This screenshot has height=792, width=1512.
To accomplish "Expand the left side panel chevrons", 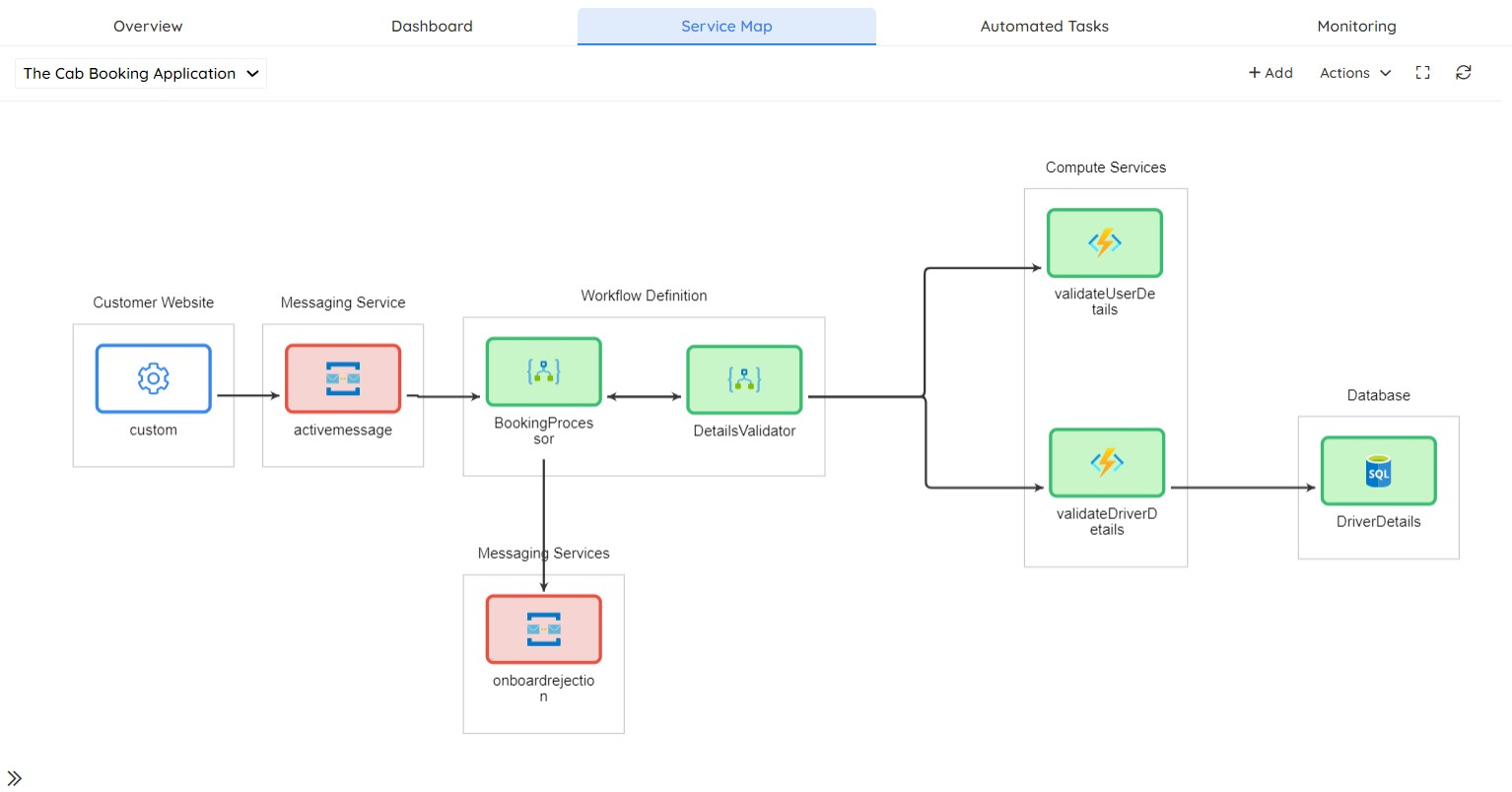I will (x=15, y=778).
